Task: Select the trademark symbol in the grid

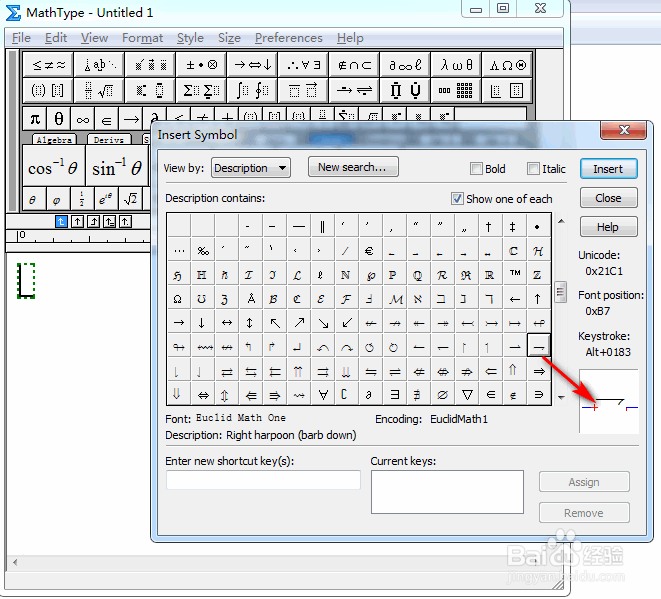Action: pyautogui.click(x=515, y=274)
